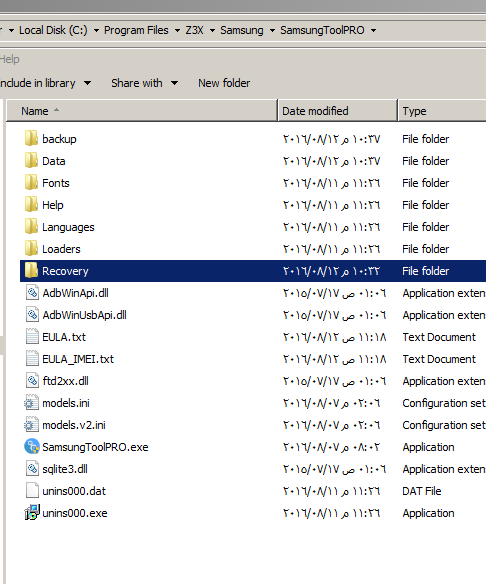Sort by the Date modified column header
The height and width of the screenshot is (584, 486).
click(338, 111)
